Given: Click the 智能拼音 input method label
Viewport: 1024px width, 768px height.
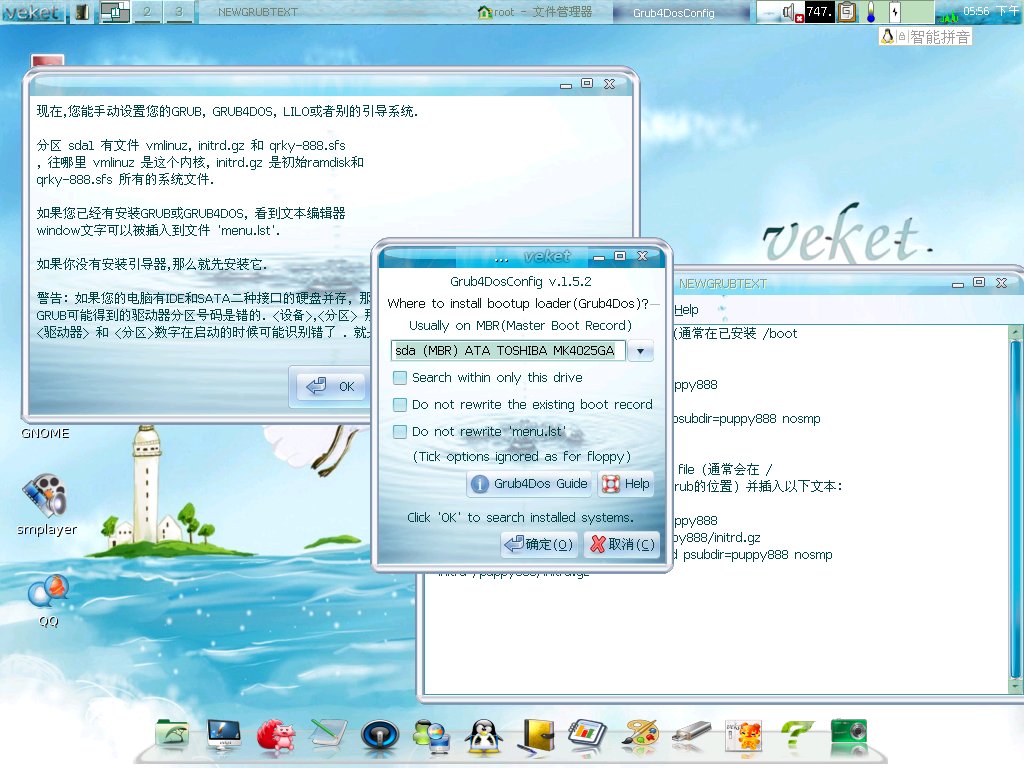Looking at the screenshot, I should pyautogui.click(x=940, y=37).
